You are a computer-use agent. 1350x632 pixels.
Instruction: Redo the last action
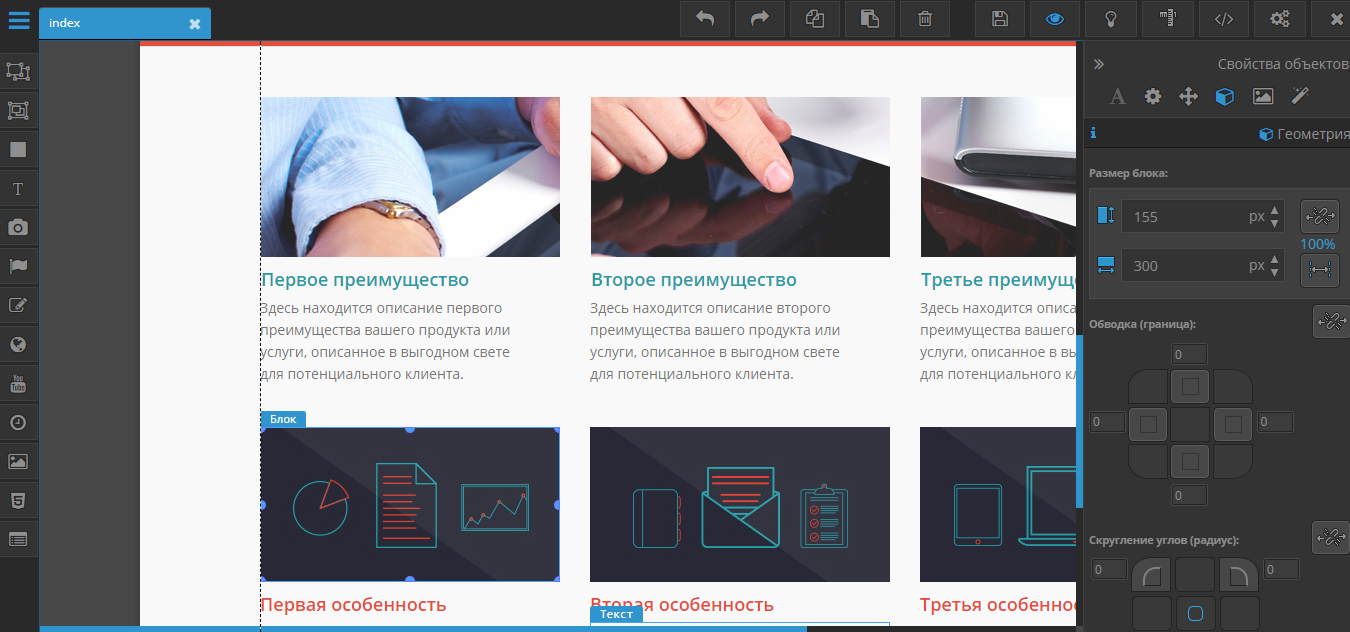click(760, 19)
